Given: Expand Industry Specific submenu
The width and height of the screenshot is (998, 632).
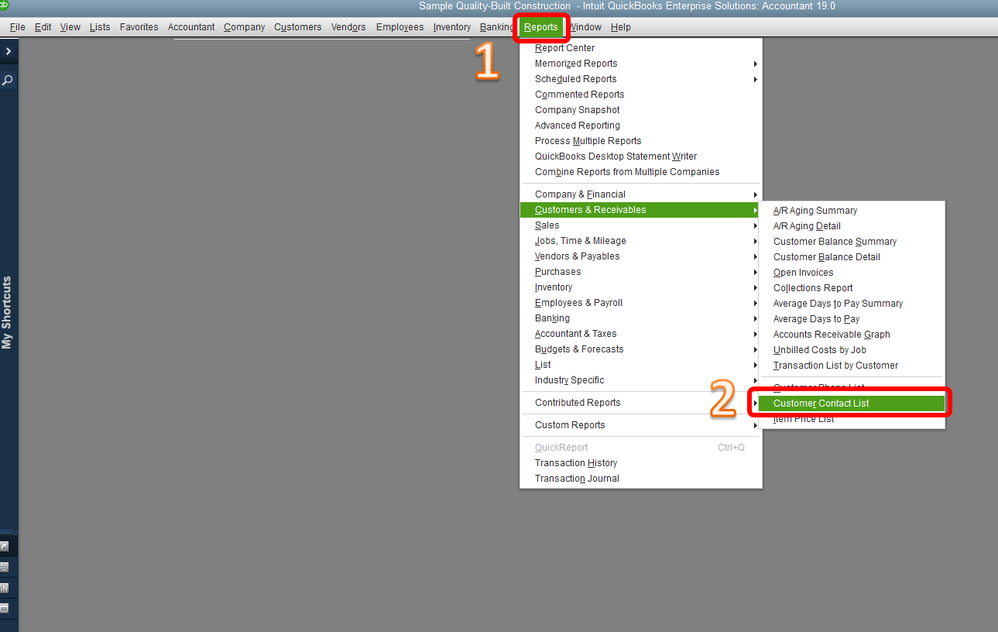Looking at the screenshot, I should point(641,380).
